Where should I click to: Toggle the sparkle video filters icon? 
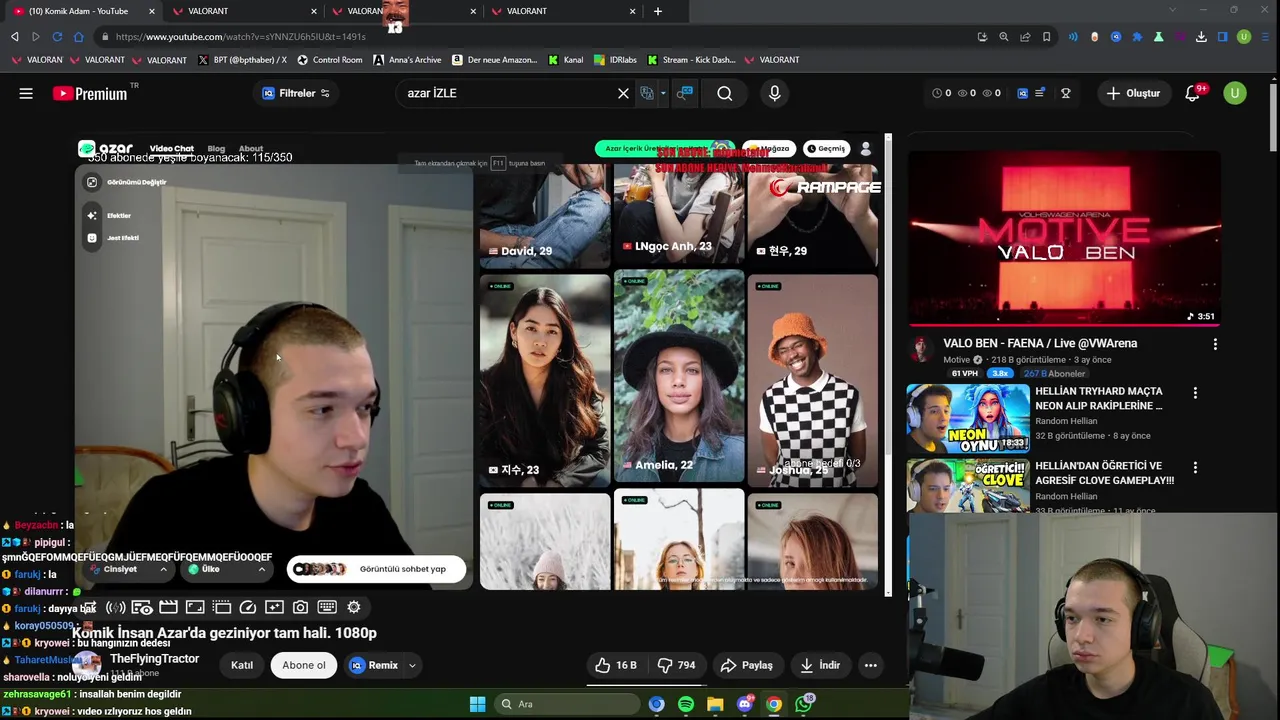click(x=274, y=607)
